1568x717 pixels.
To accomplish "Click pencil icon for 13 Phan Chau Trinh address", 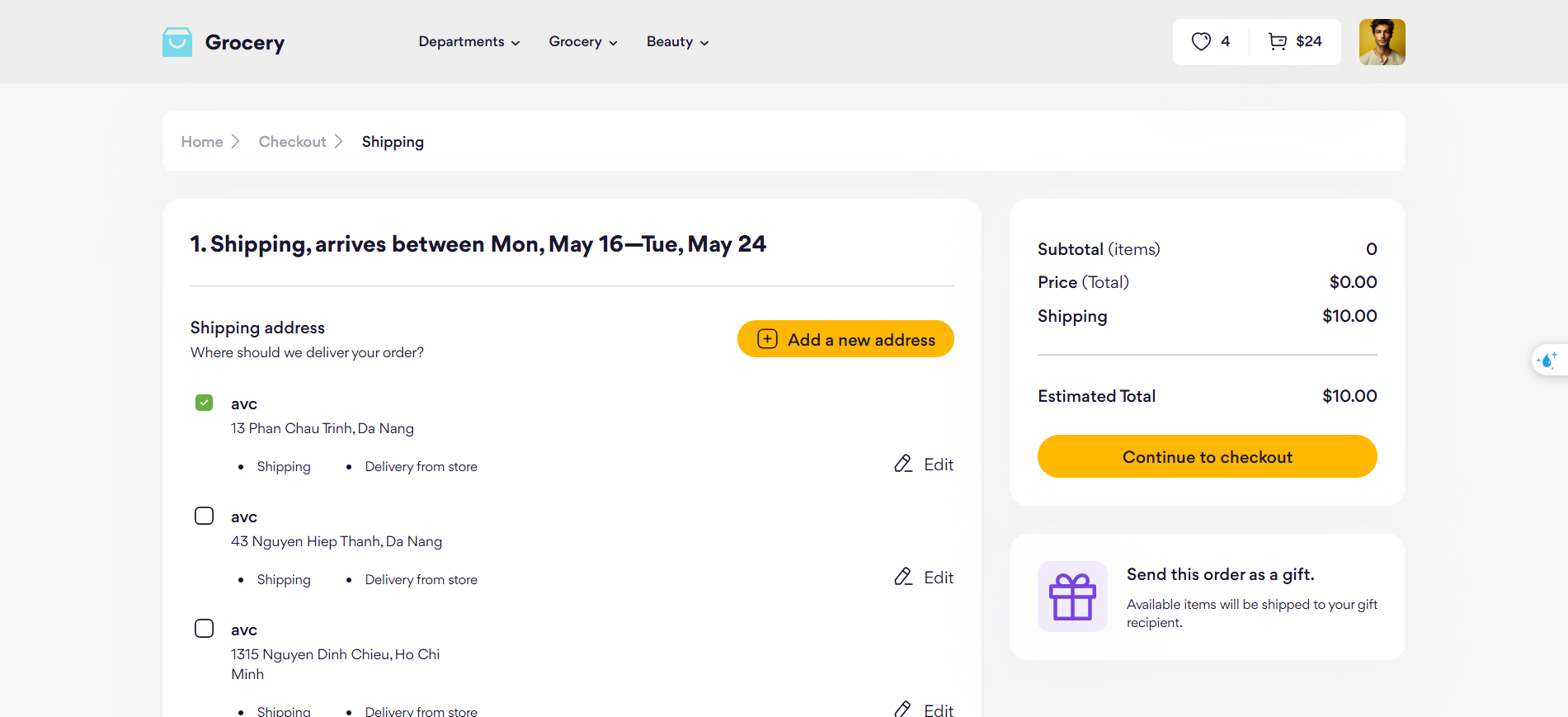I will pos(903,464).
